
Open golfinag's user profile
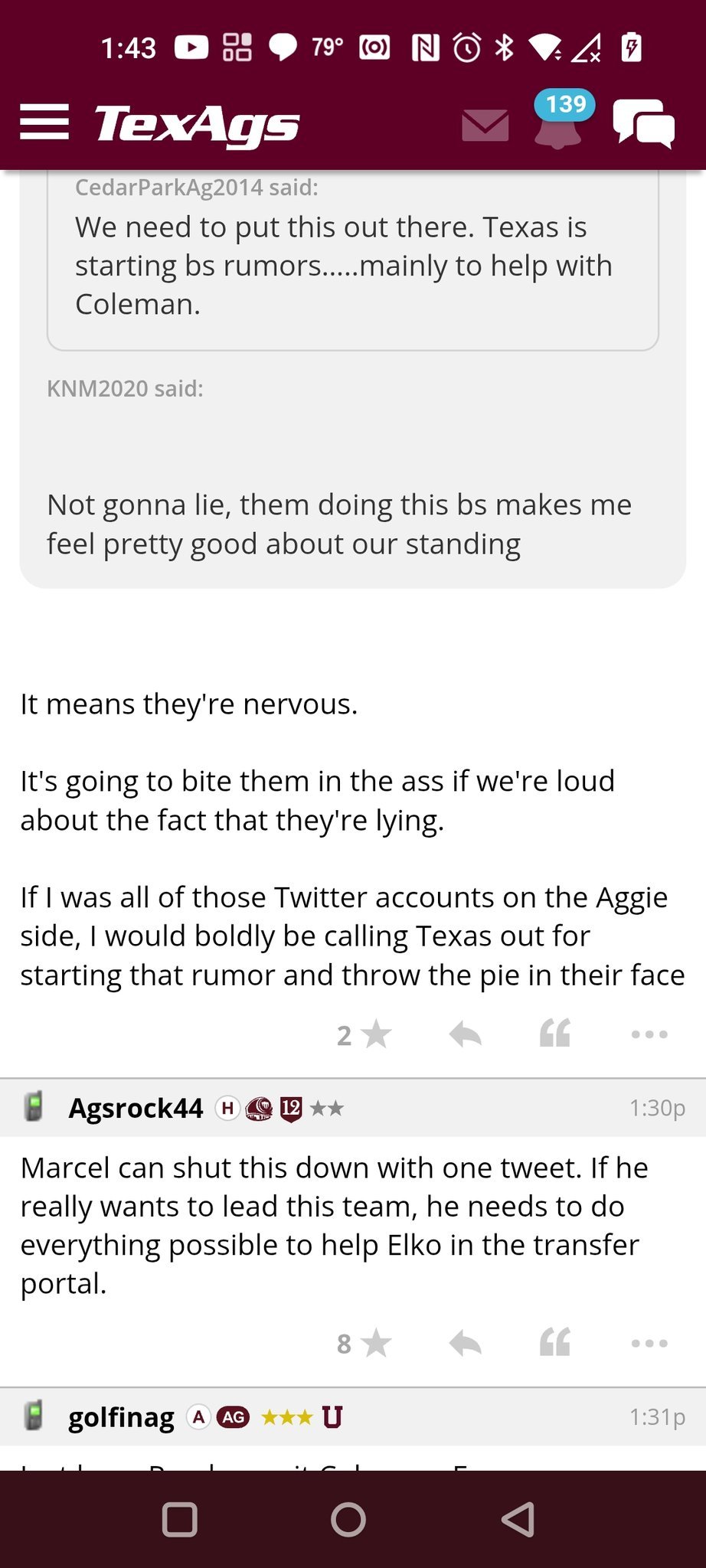(x=121, y=1417)
